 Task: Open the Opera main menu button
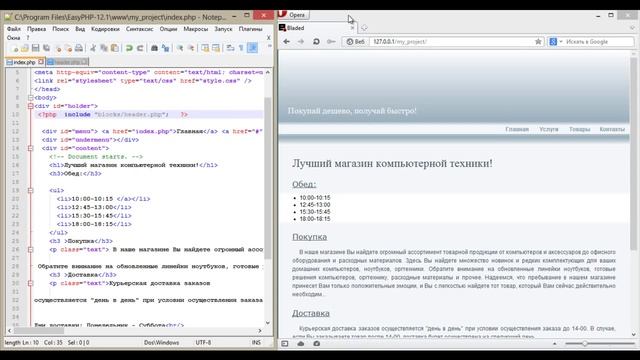294,15
